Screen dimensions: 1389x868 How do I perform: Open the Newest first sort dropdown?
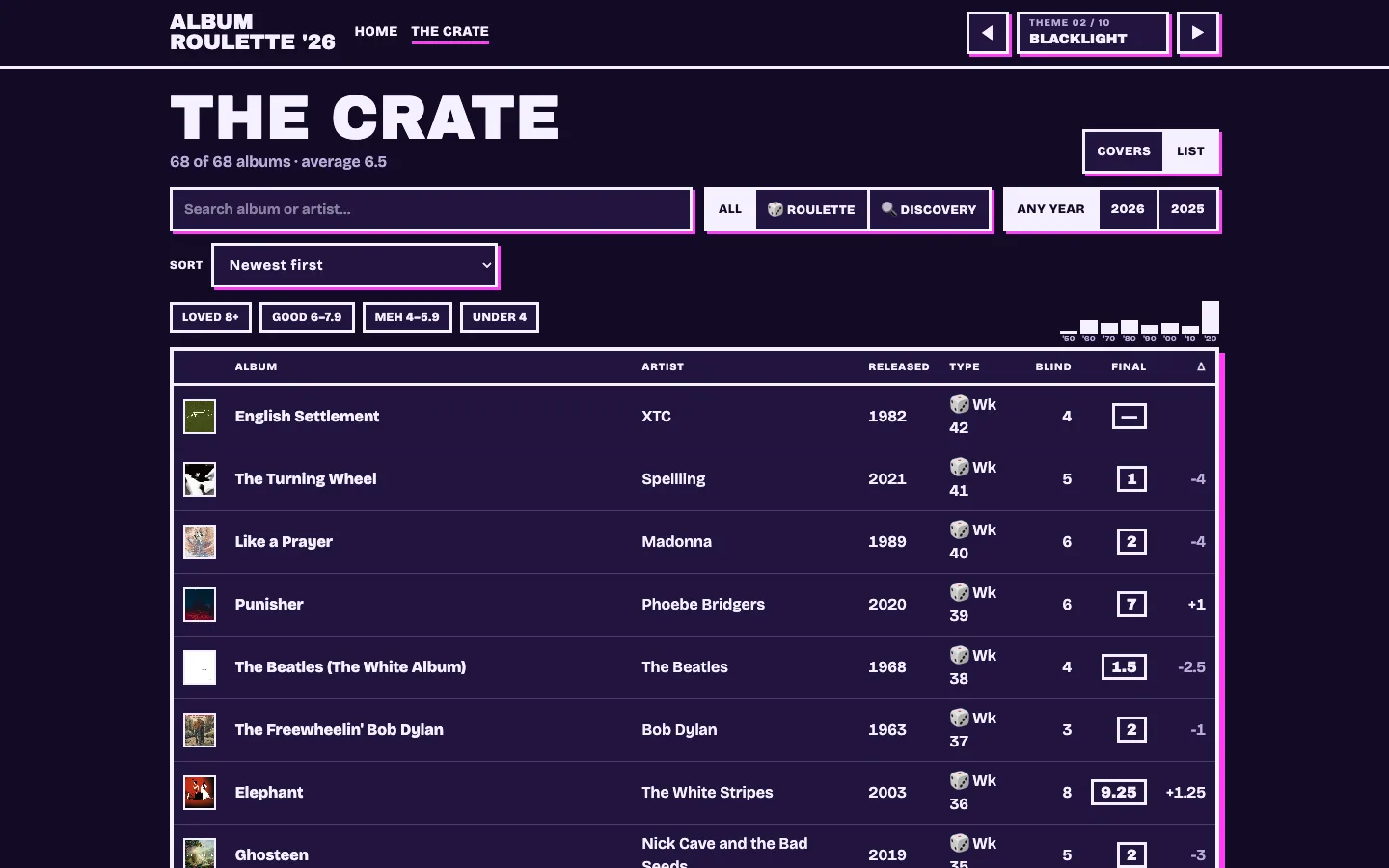354,265
